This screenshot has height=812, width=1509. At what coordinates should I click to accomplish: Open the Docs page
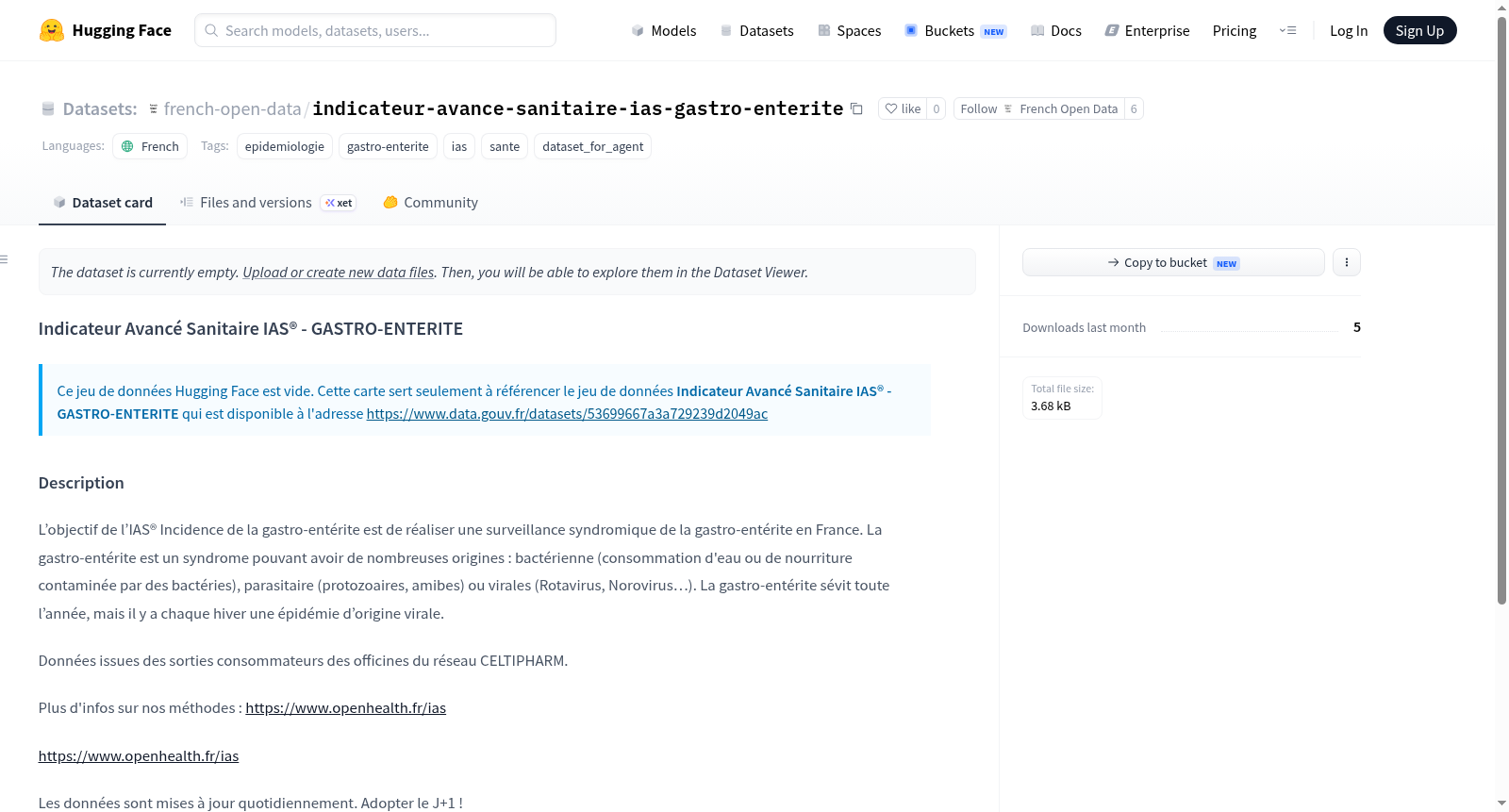tap(1055, 30)
